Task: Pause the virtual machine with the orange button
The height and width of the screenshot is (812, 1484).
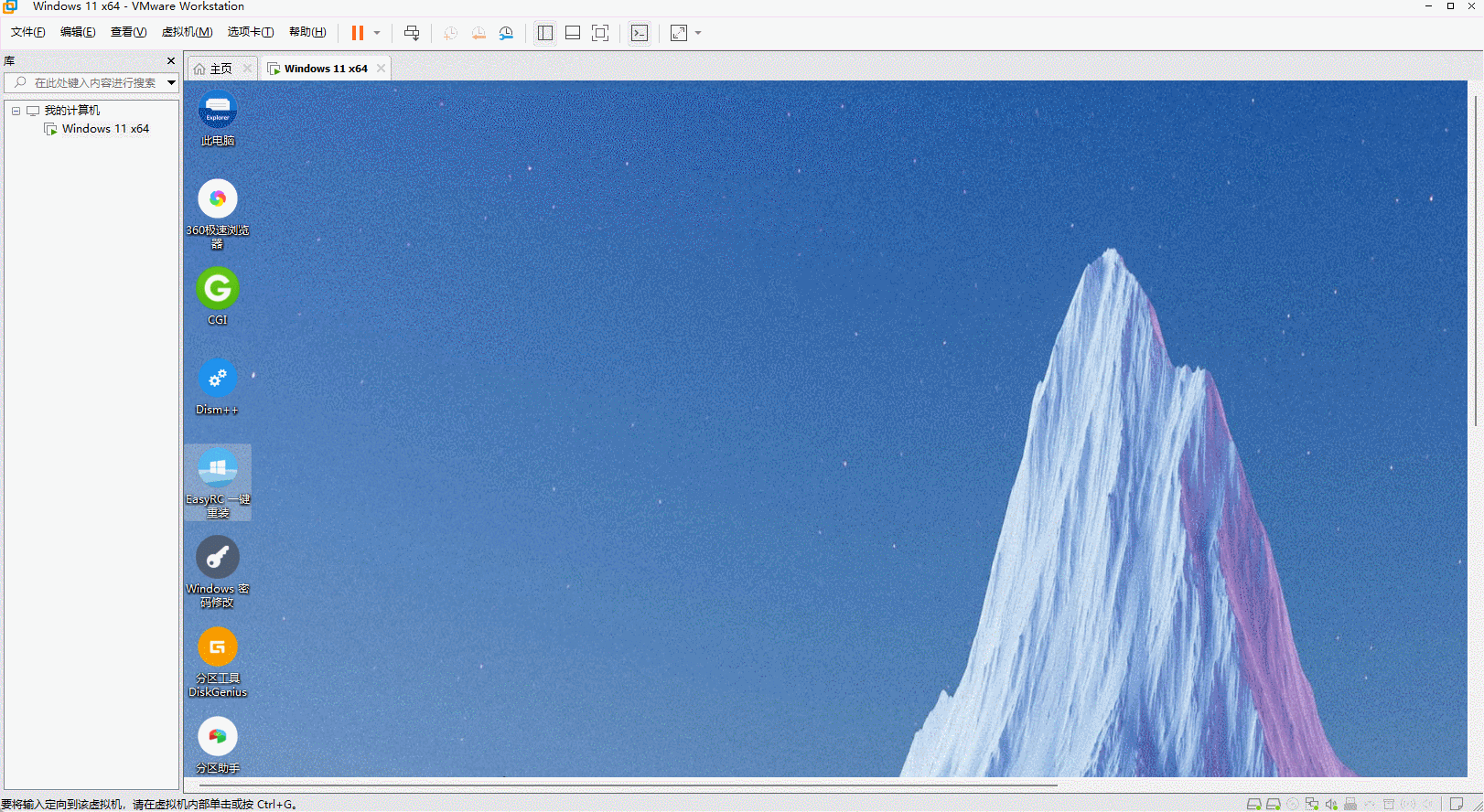Action: click(357, 33)
